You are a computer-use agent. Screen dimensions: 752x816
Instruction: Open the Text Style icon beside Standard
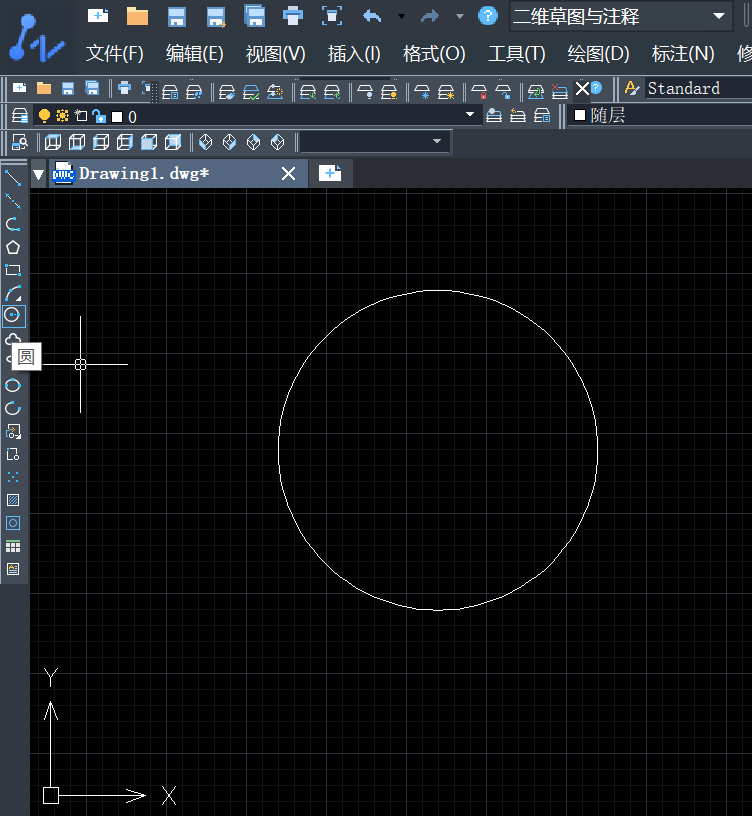[632, 88]
